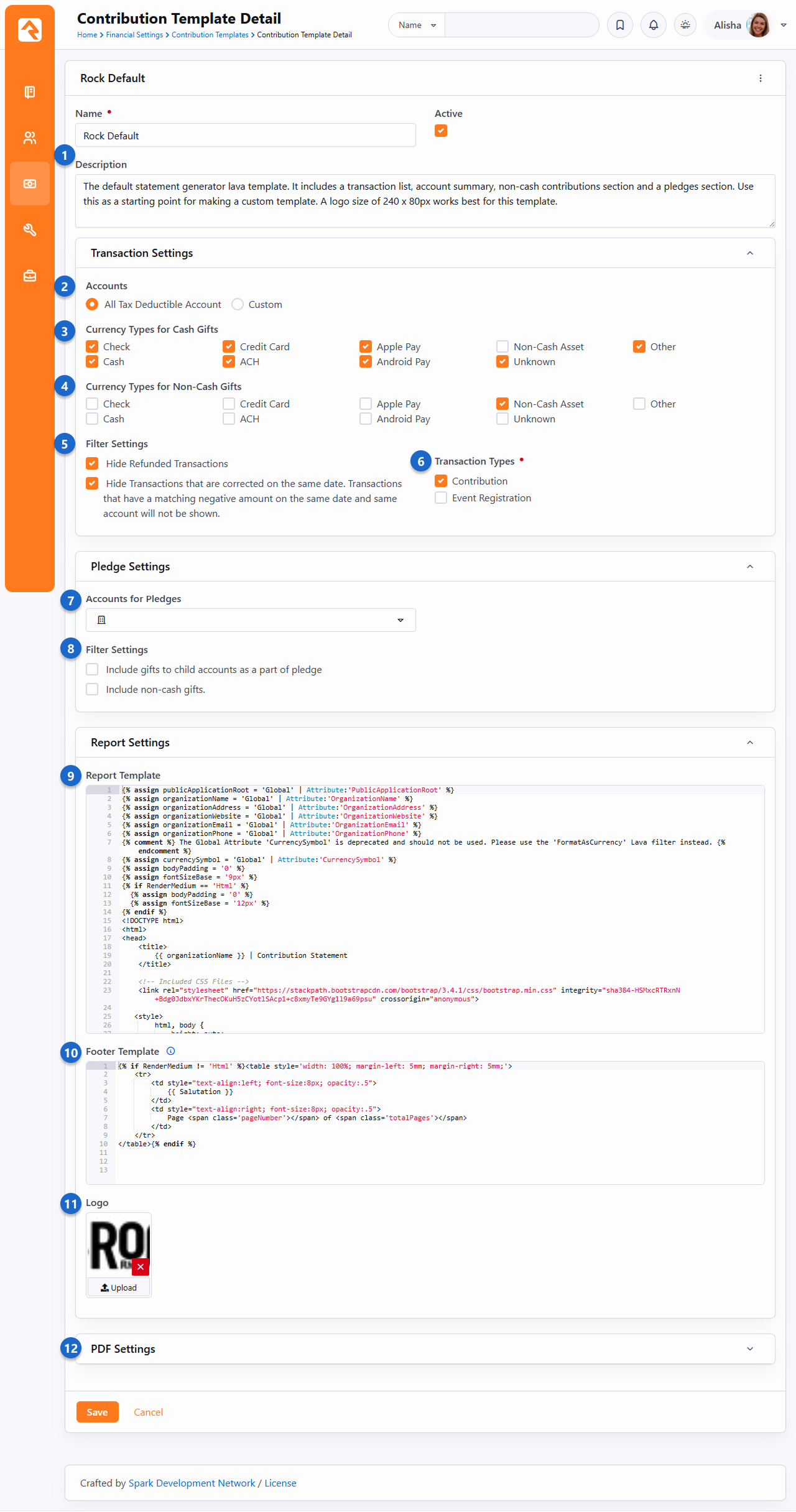
Task: Open the Admin Tools wrench icon
Action: [x=30, y=230]
